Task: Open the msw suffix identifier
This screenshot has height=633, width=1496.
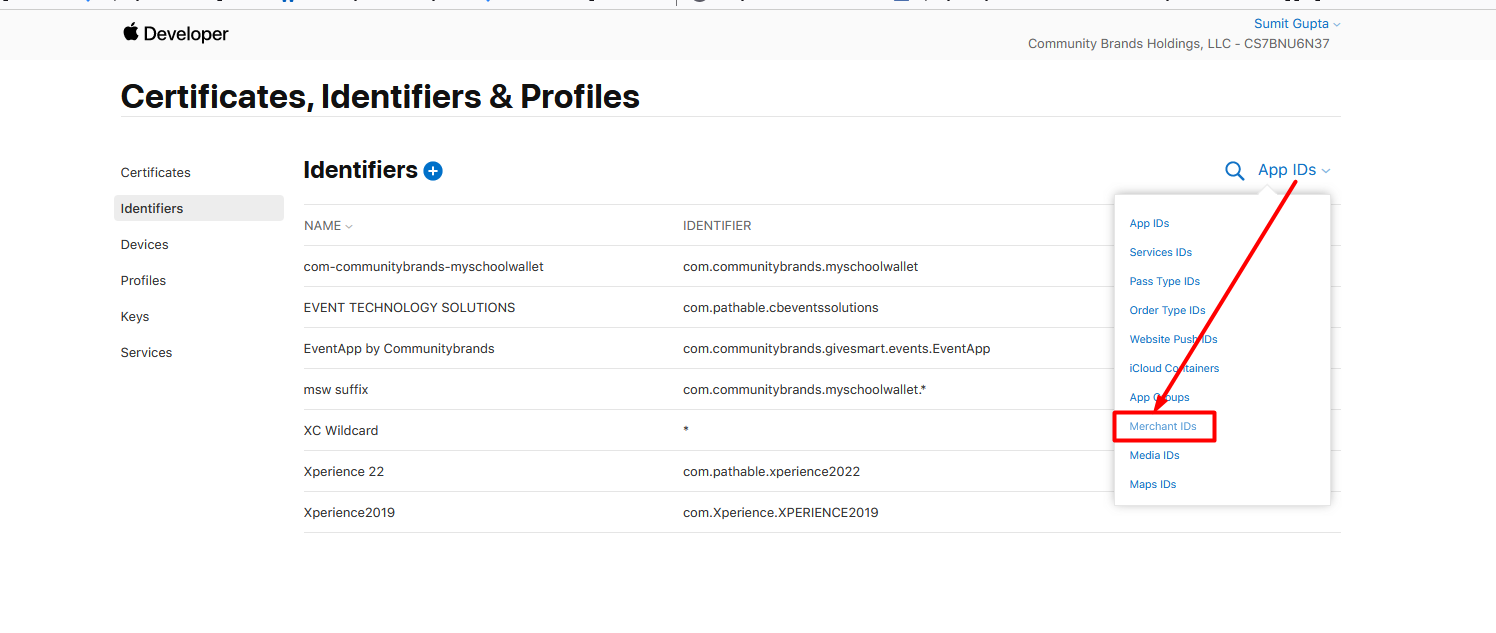Action: [x=336, y=390]
